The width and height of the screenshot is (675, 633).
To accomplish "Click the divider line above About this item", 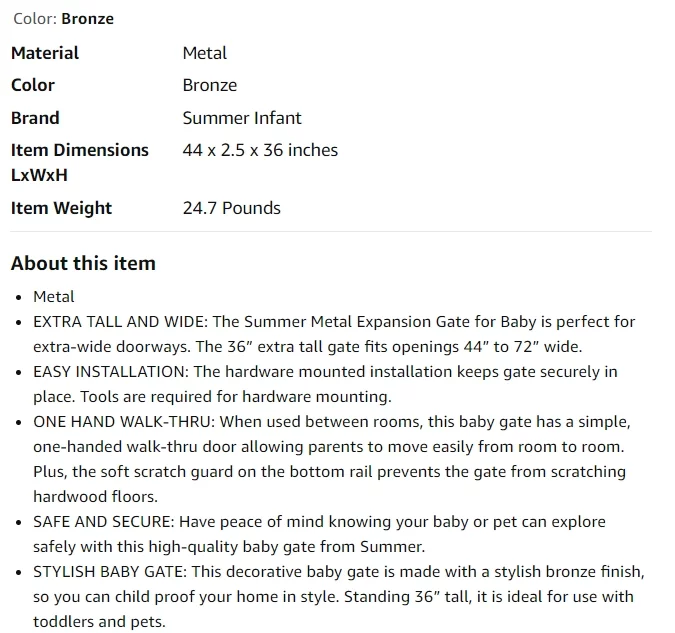I will [331, 232].
